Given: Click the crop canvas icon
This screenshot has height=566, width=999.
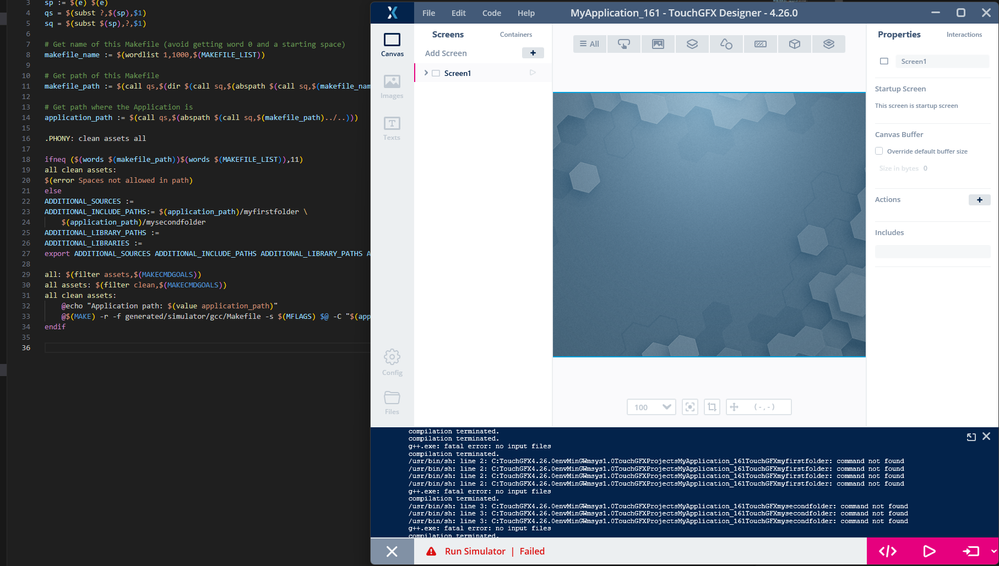Looking at the screenshot, I should pyautogui.click(x=712, y=407).
